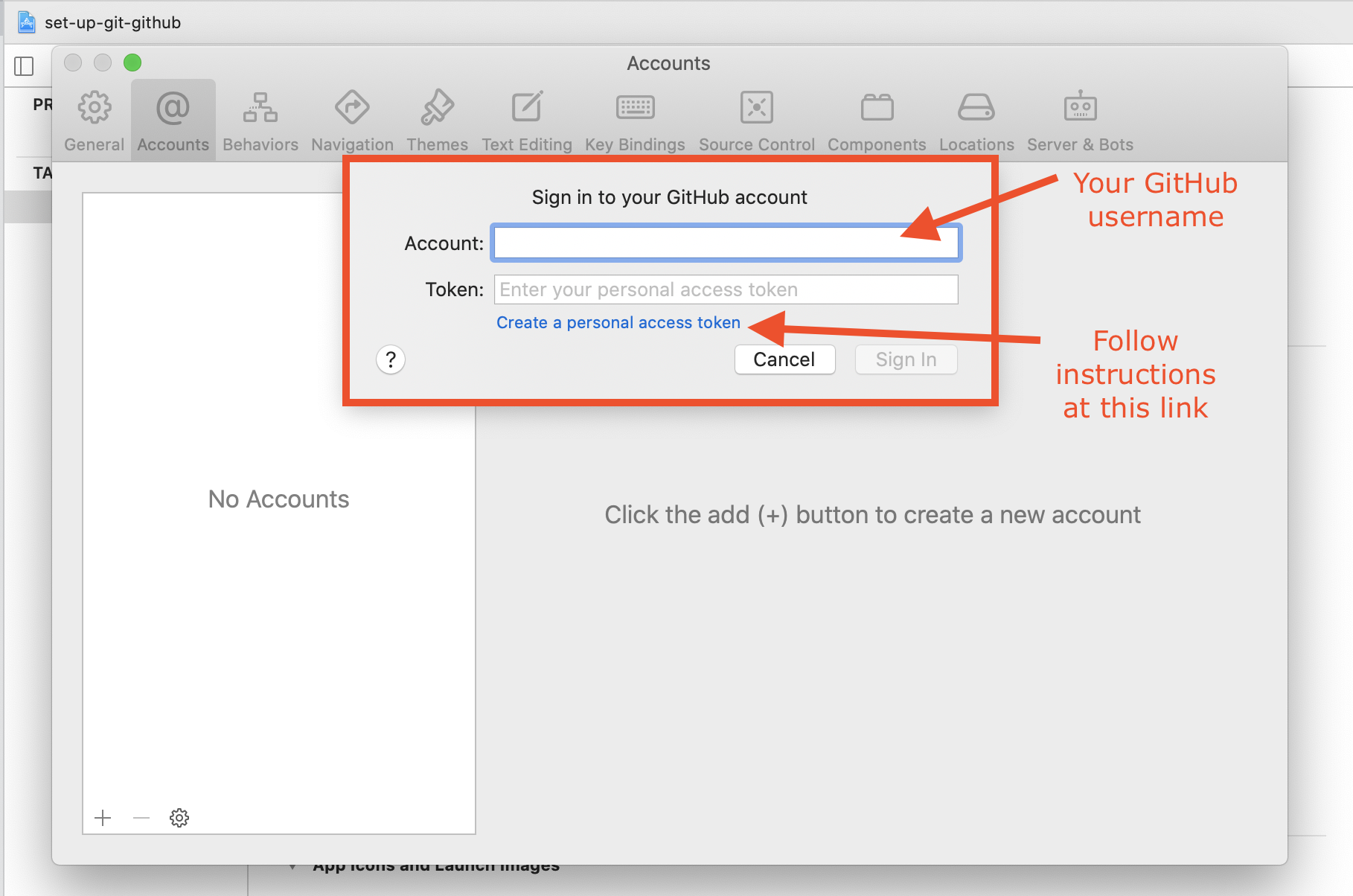1353x896 pixels.
Task: Open the Create a personal access token link
Action: point(618,322)
